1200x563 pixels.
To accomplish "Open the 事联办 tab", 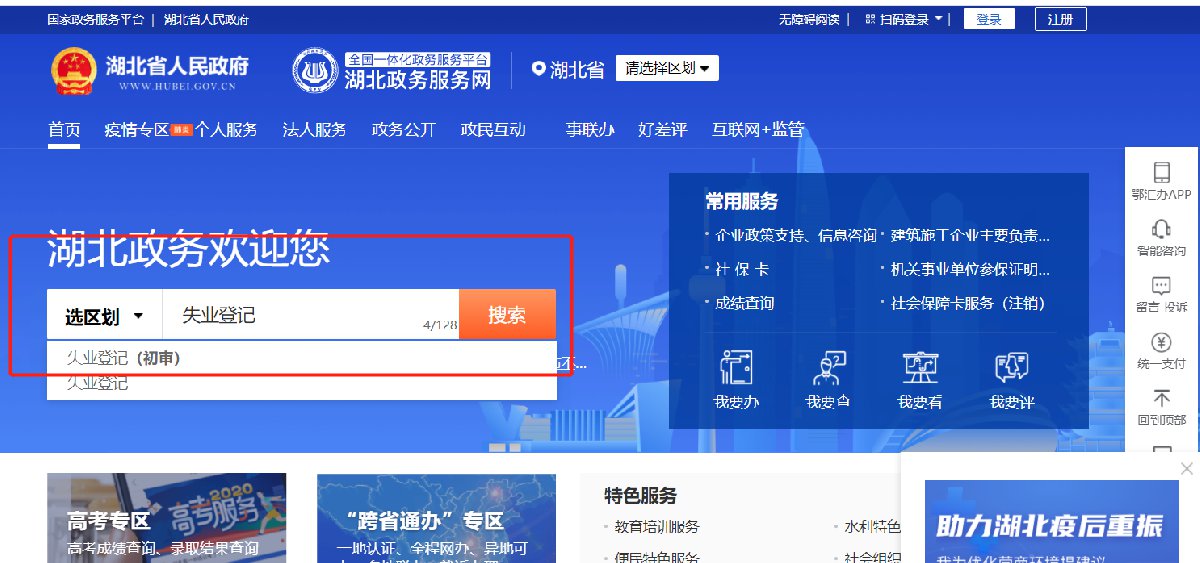I will (x=590, y=129).
